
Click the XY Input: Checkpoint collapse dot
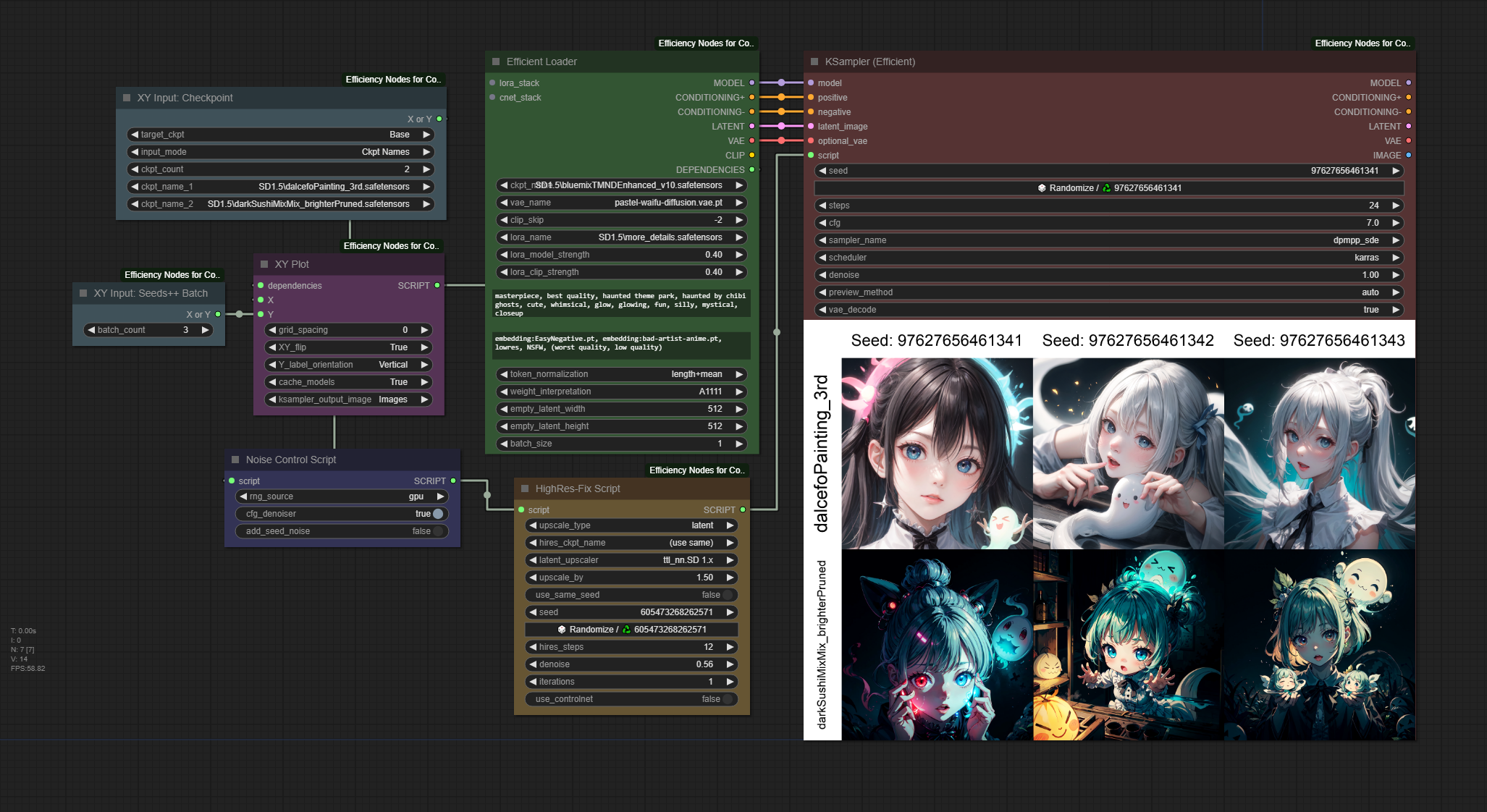tap(127, 98)
